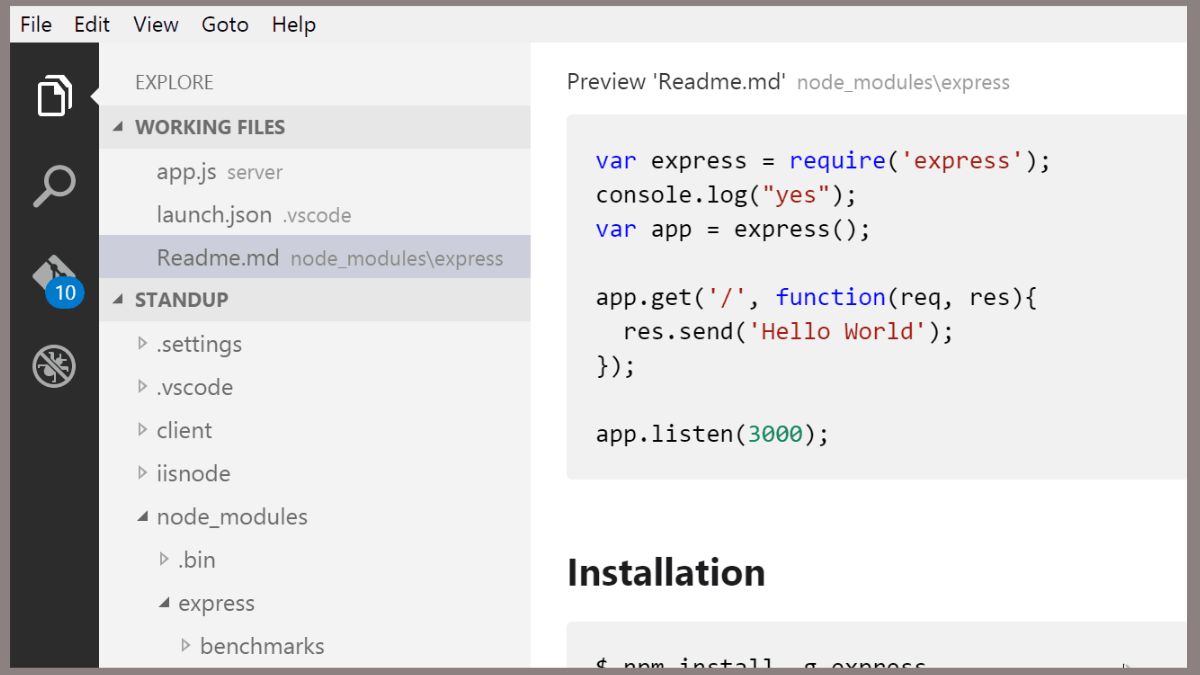Expand the client folder arrow
Viewport: 1200px width, 675px height.
point(143,430)
